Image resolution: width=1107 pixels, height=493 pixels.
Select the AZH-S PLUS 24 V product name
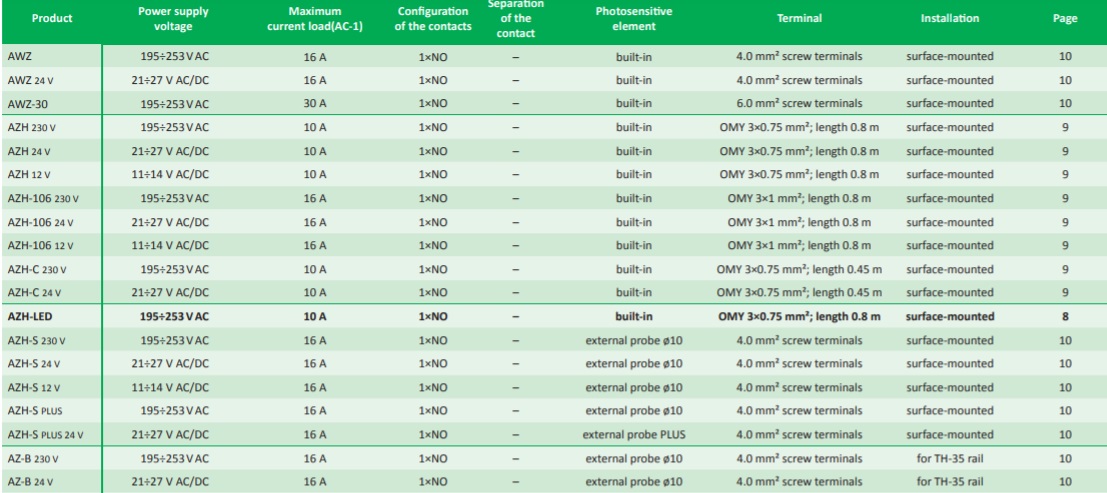(46, 434)
